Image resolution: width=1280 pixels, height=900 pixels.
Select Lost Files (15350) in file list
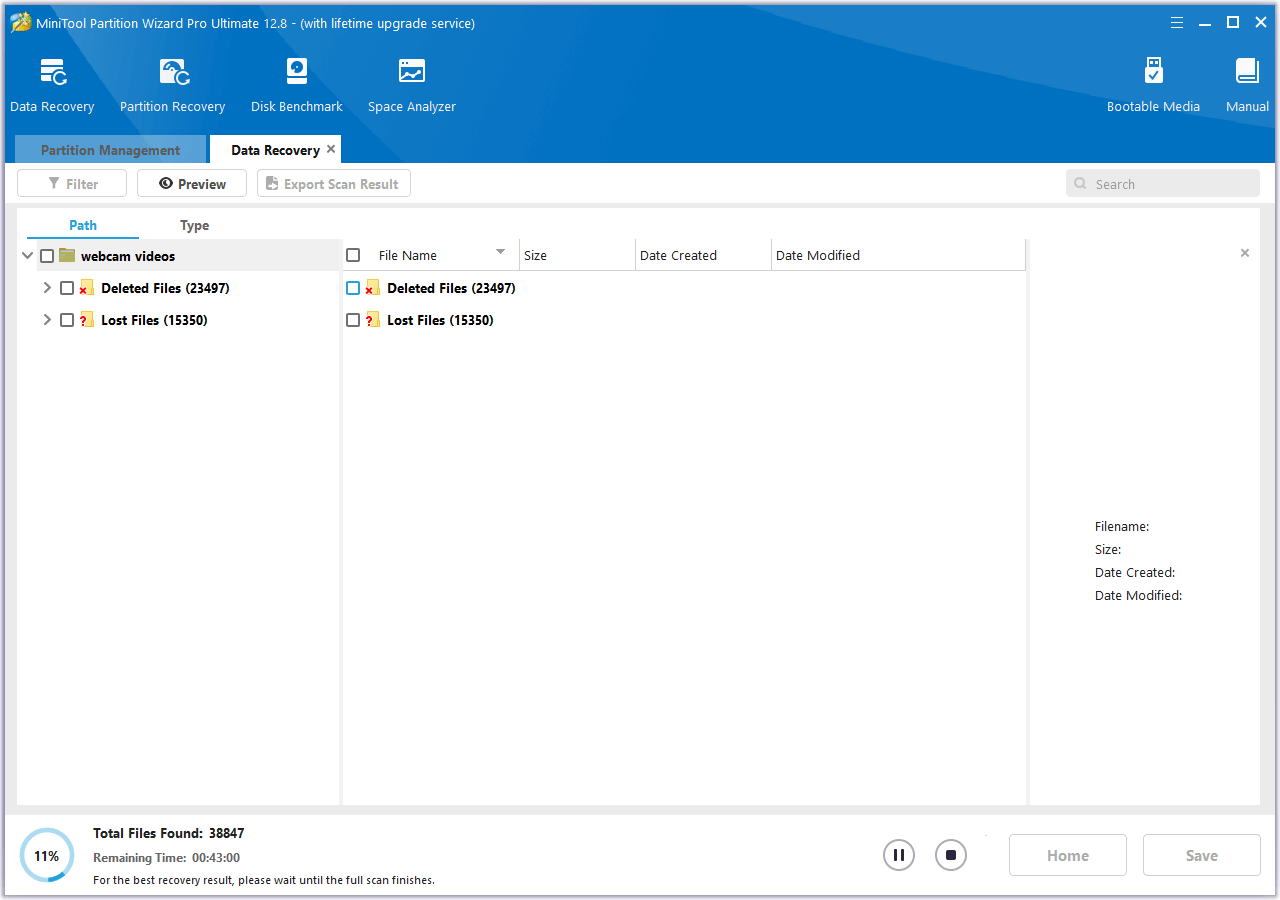coord(440,320)
